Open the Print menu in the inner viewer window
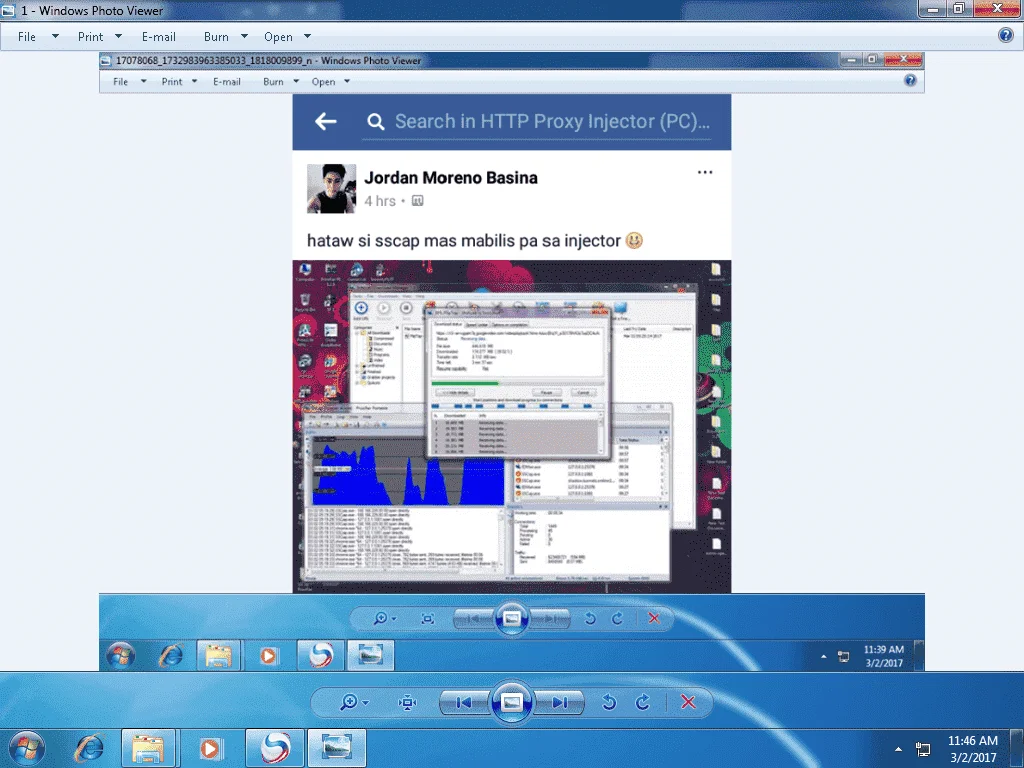1024x768 pixels. click(x=172, y=82)
